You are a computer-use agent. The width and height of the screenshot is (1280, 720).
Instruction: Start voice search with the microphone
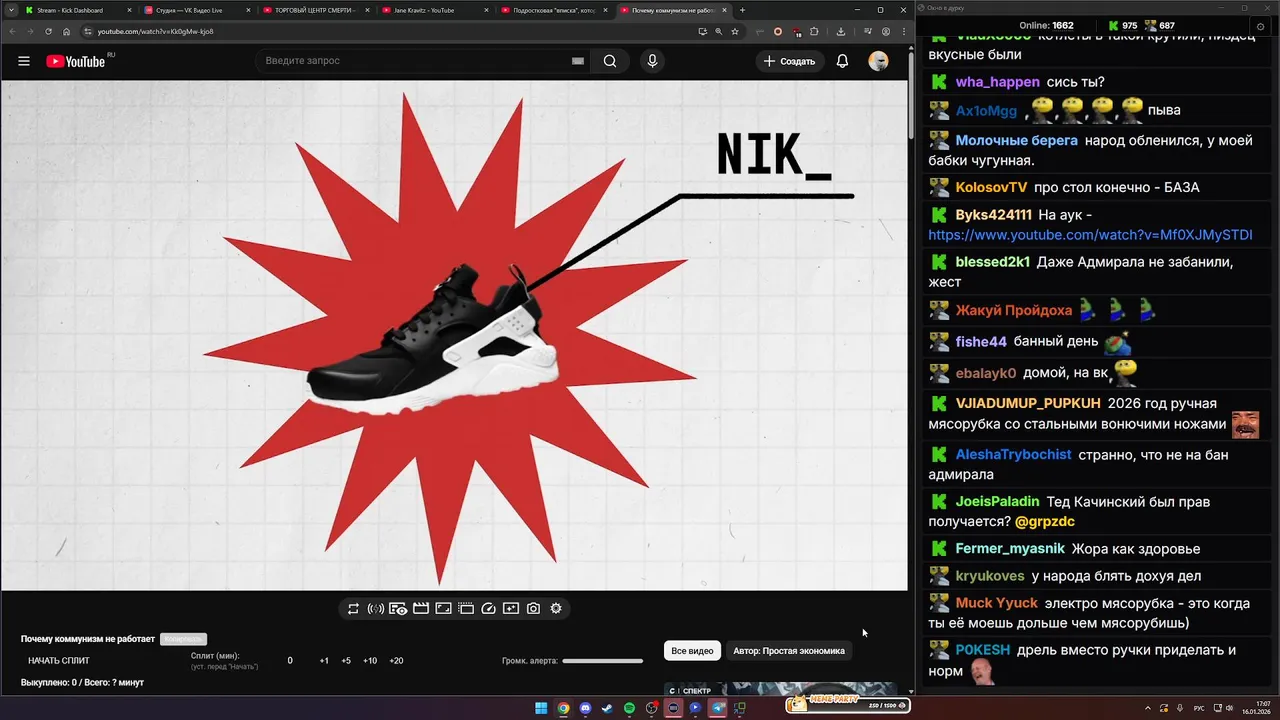pyautogui.click(x=652, y=61)
